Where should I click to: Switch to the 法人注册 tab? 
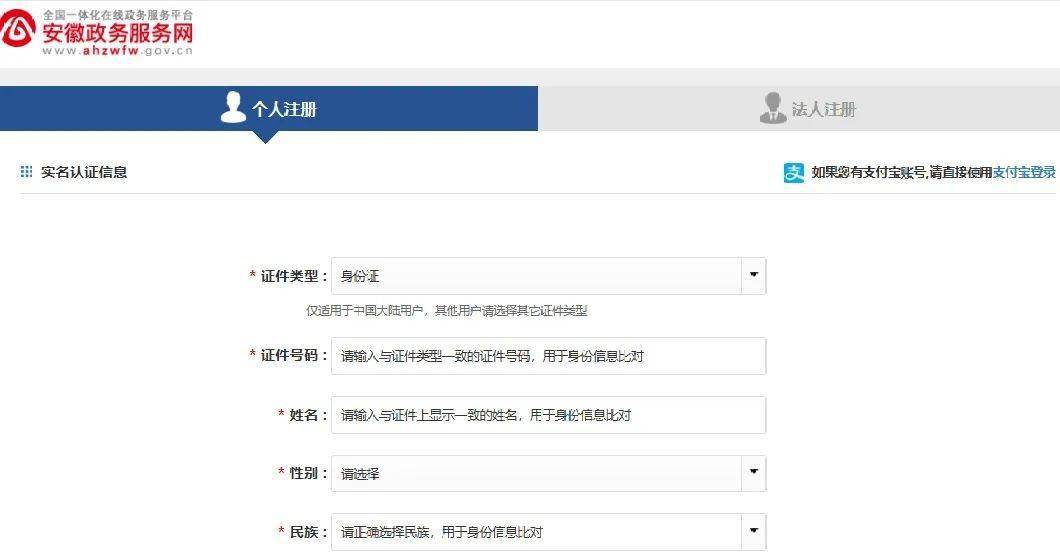799,108
